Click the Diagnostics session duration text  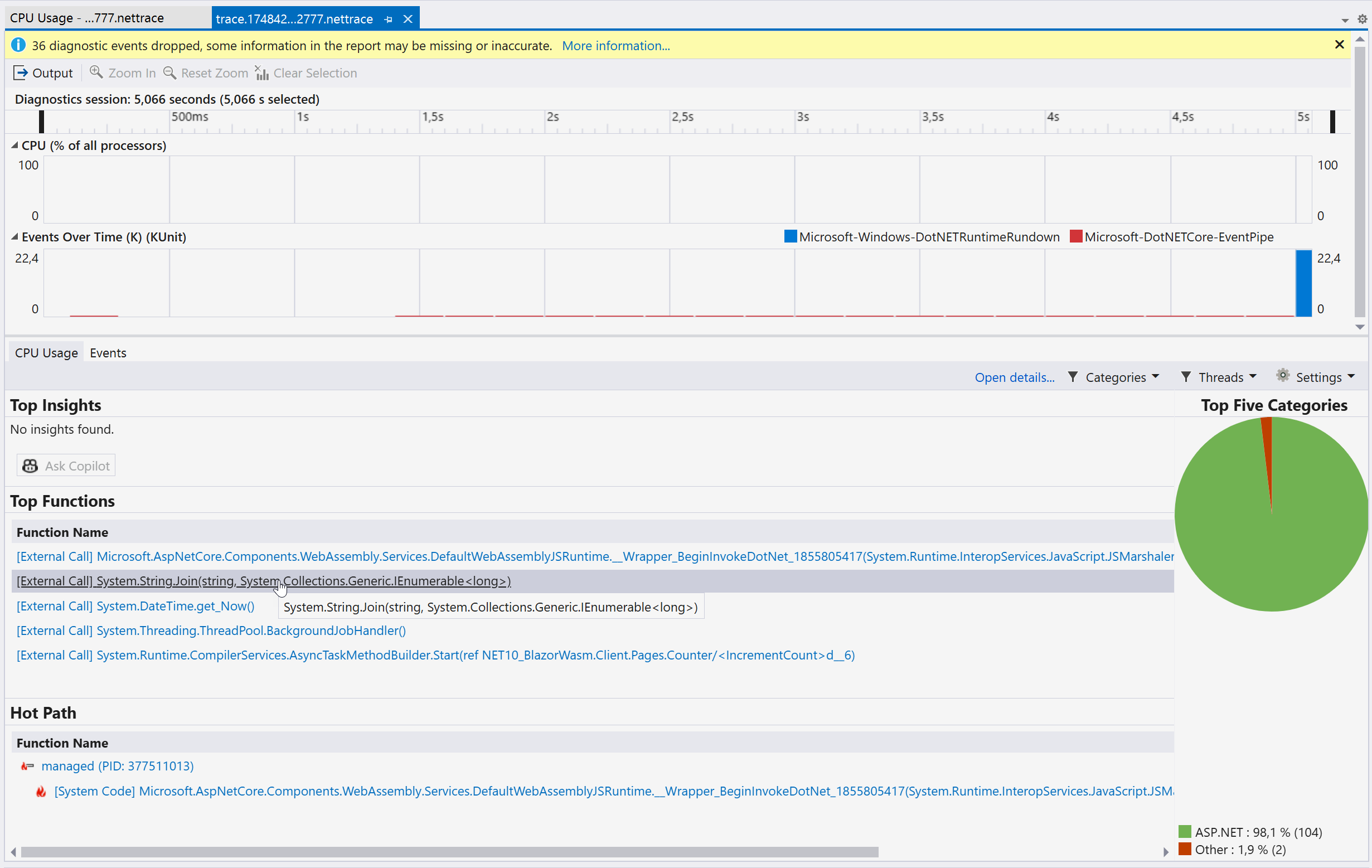[167, 99]
